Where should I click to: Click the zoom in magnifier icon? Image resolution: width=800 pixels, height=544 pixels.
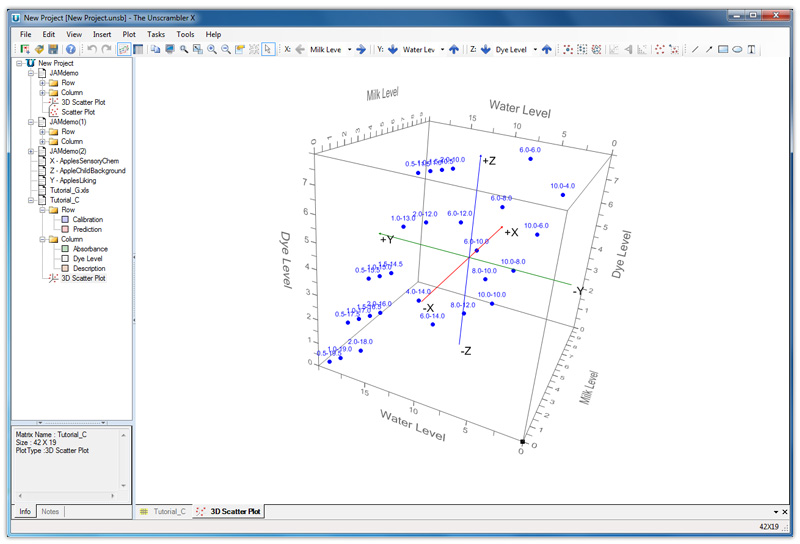tap(212, 49)
